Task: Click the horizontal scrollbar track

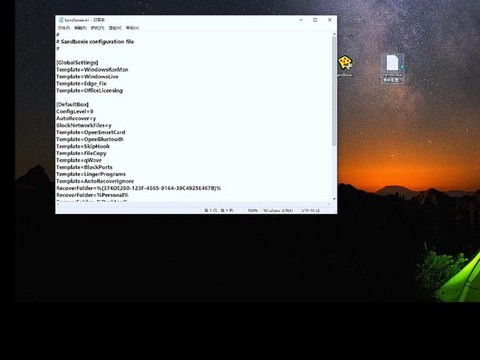Action: [x=193, y=204]
